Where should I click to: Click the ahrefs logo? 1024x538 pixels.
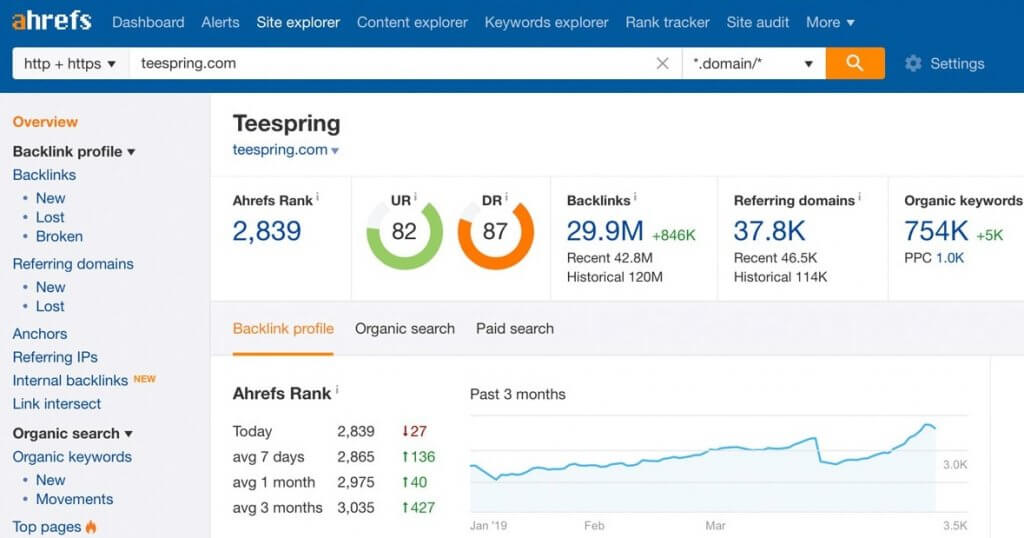pos(52,21)
